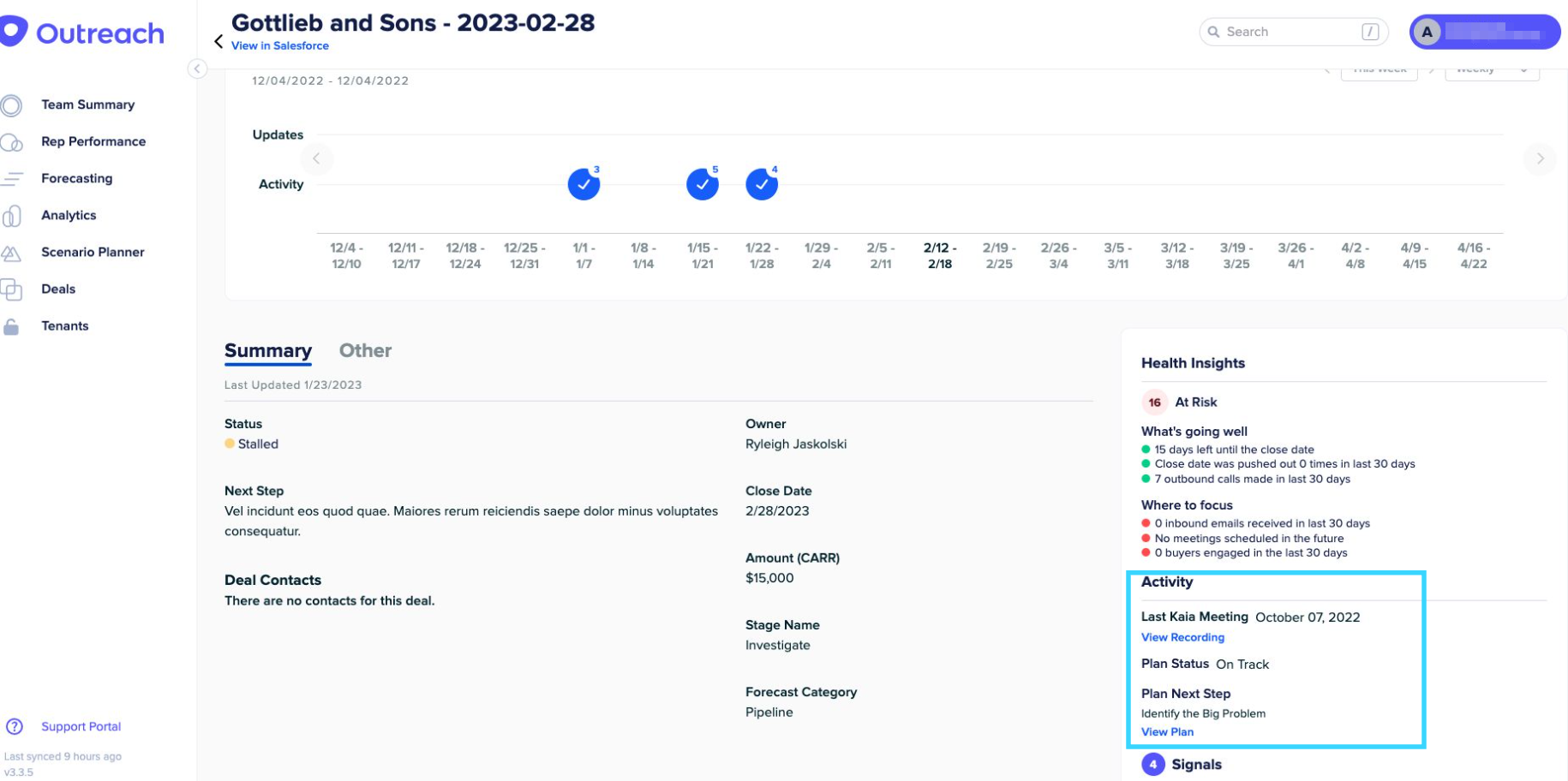
Task: Click the Scenario Planner sidebar icon
Action: coord(11,253)
